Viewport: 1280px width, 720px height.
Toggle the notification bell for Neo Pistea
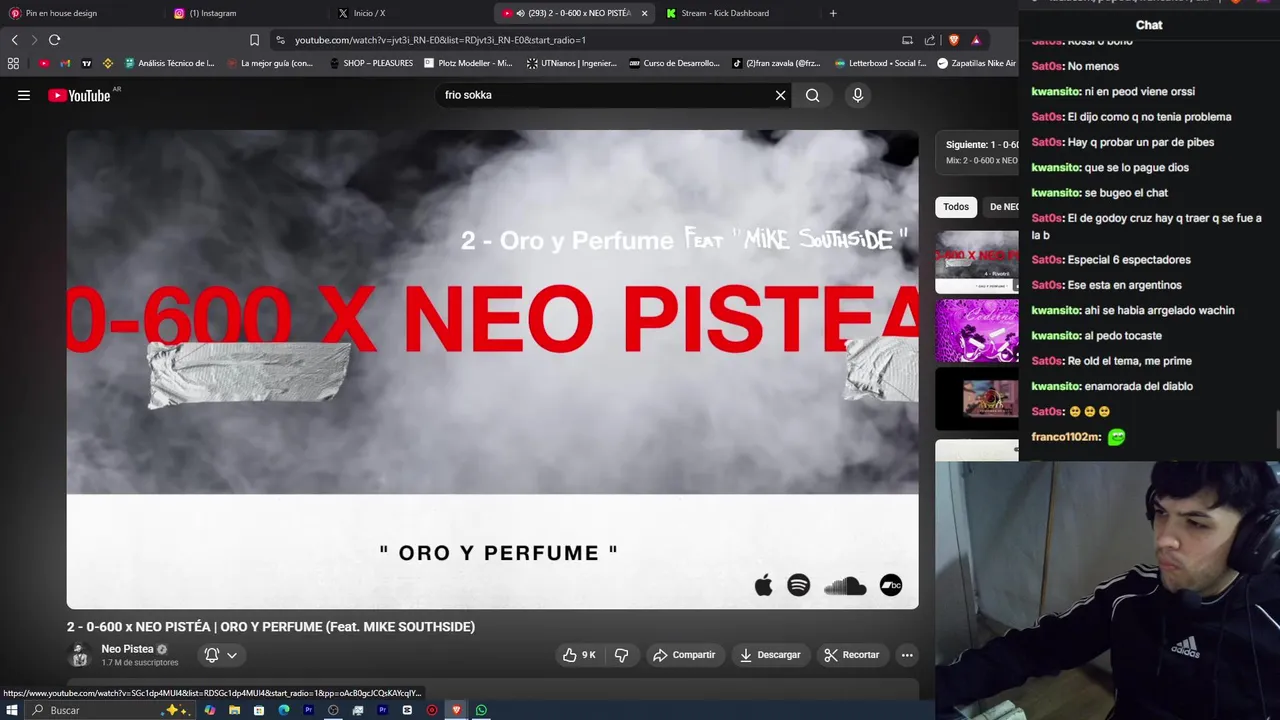click(212, 655)
